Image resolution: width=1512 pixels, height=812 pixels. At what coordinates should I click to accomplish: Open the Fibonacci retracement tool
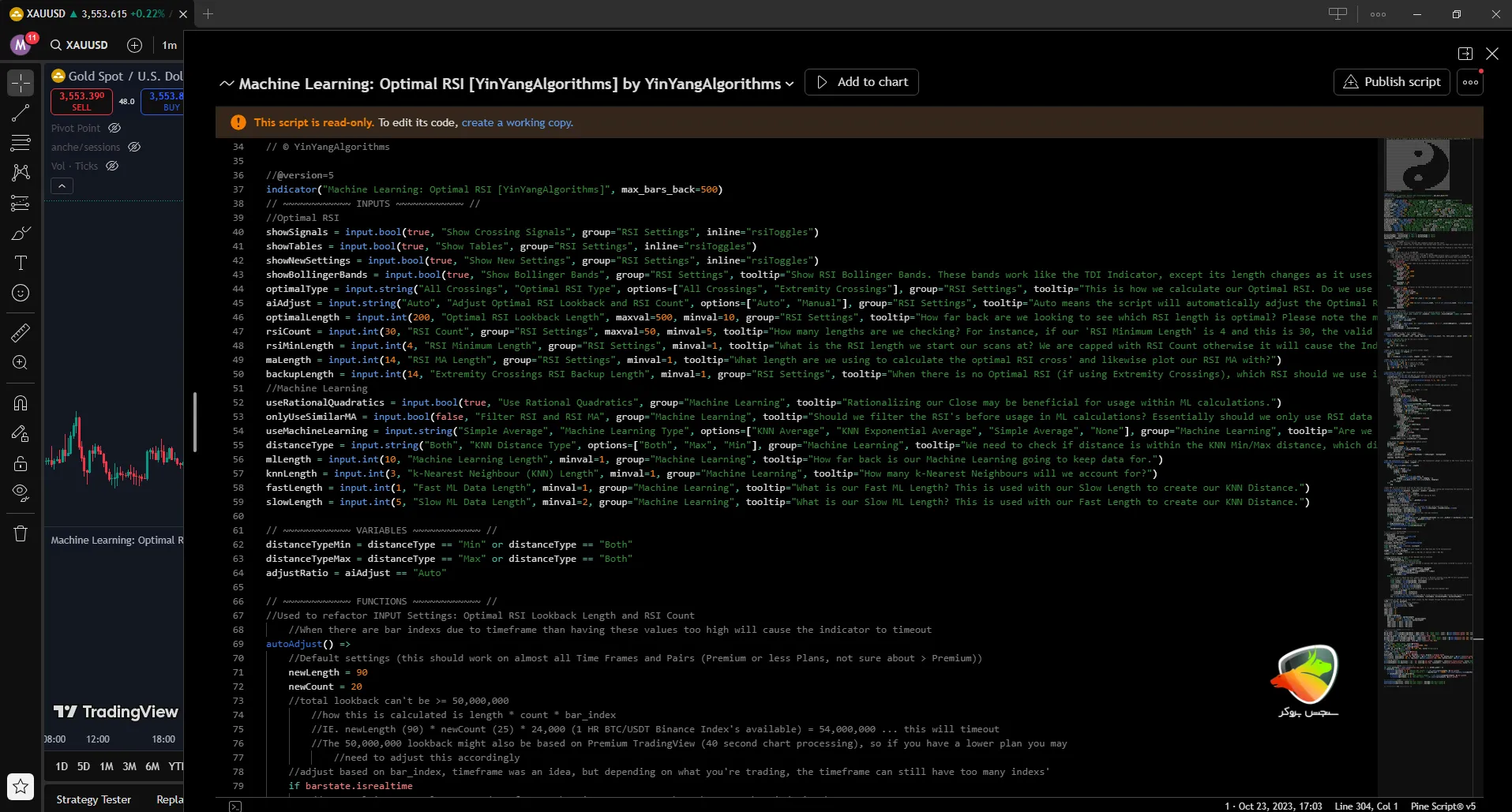click(x=21, y=143)
